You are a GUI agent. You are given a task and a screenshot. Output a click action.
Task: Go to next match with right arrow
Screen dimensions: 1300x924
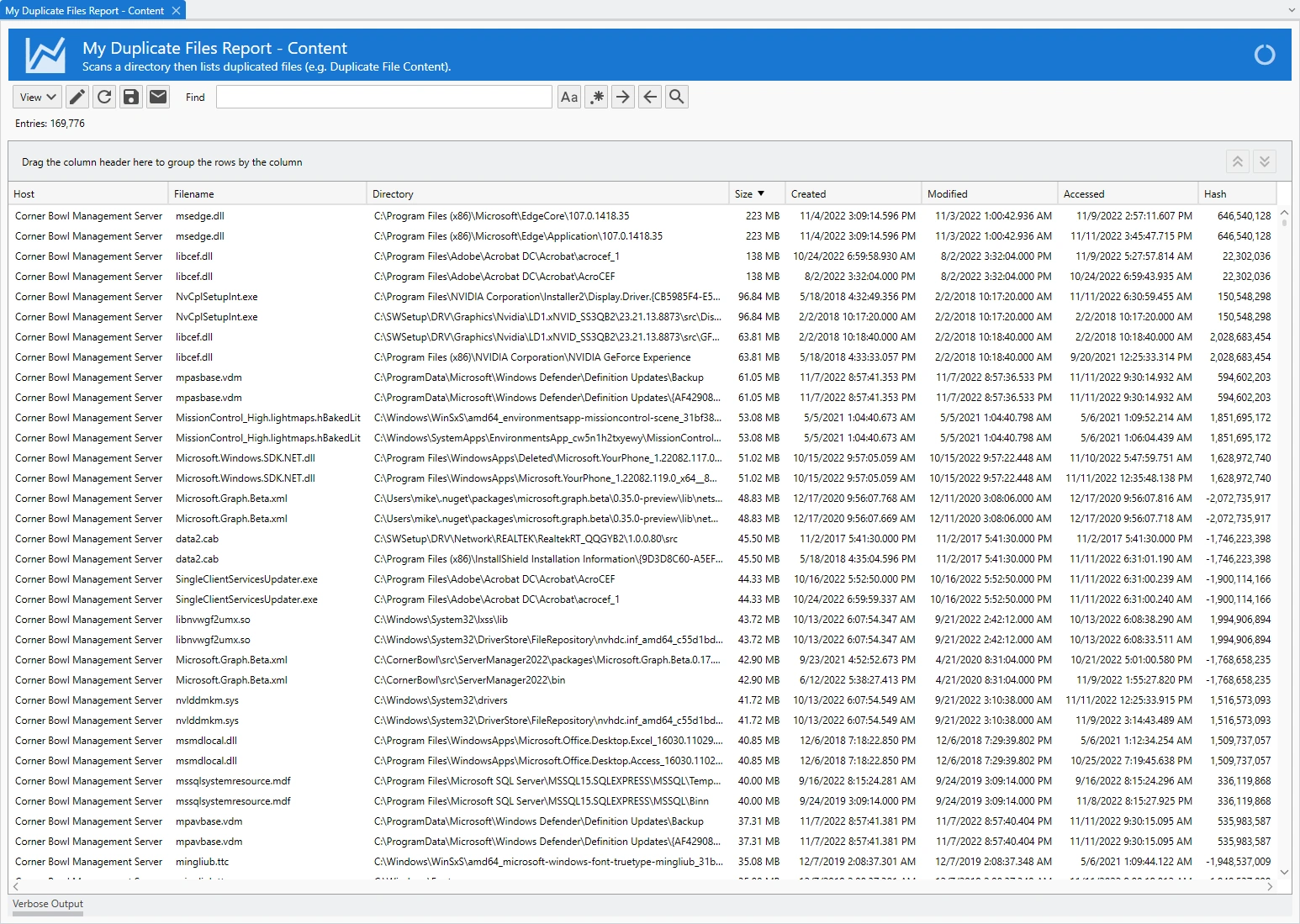[623, 97]
